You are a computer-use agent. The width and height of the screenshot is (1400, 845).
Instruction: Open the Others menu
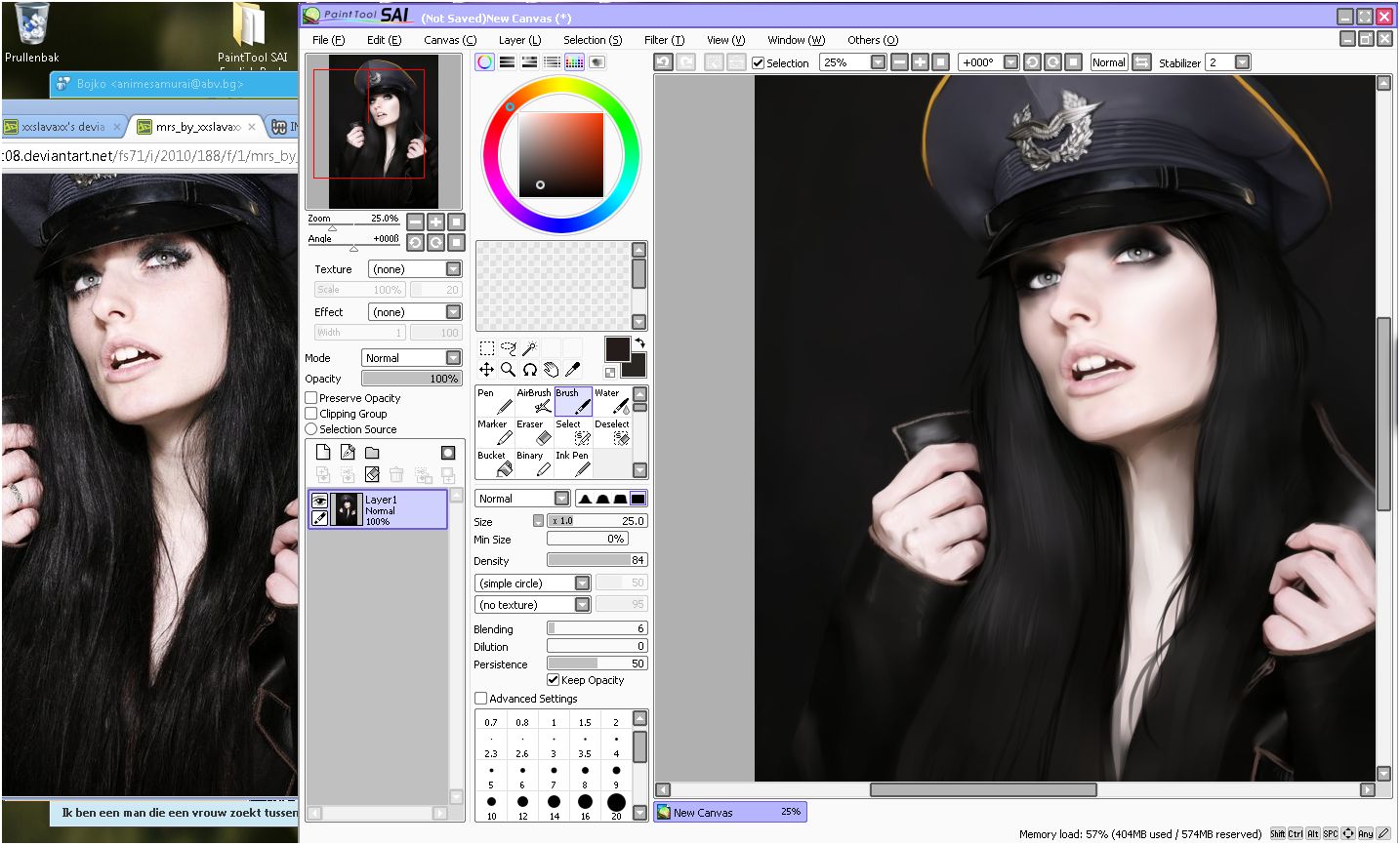(x=873, y=40)
